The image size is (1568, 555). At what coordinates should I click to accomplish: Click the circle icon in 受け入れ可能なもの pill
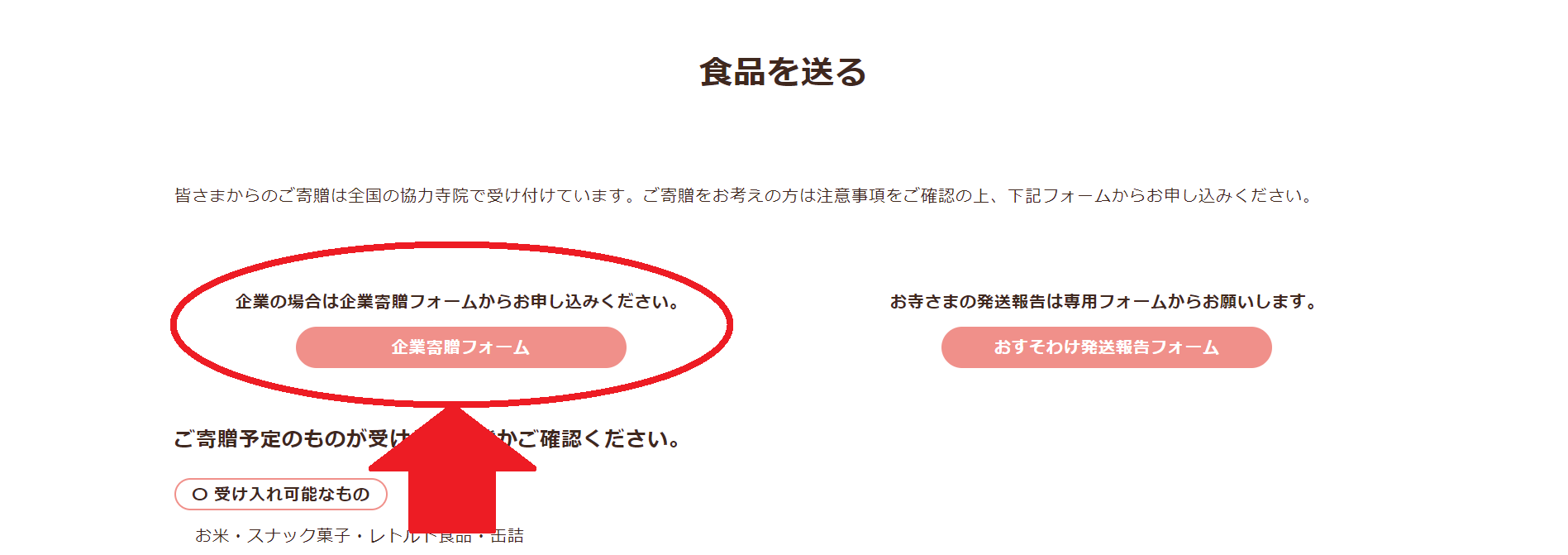pos(199,495)
